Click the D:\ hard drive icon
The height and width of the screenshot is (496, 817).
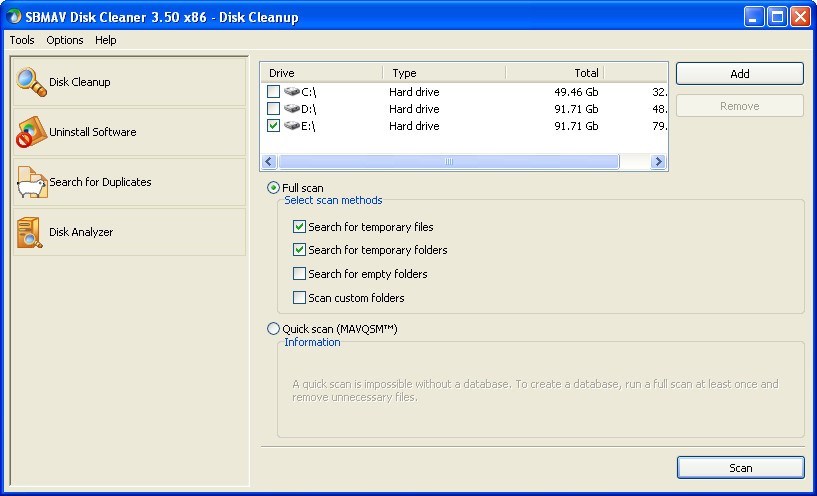[292, 109]
